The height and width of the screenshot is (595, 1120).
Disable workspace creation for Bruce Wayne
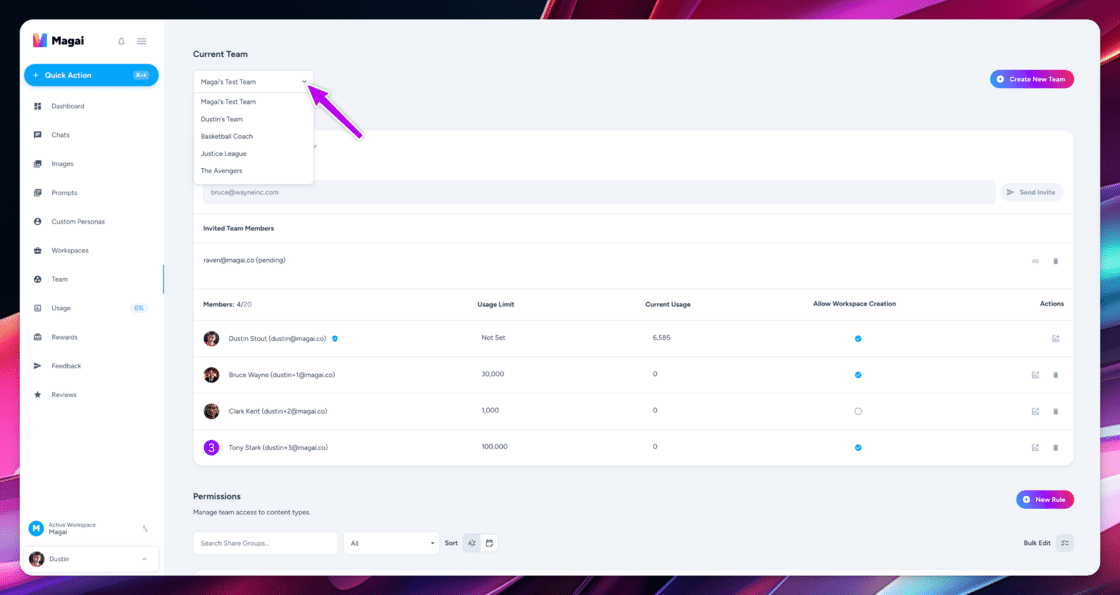pyautogui.click(x=858, y=375)
